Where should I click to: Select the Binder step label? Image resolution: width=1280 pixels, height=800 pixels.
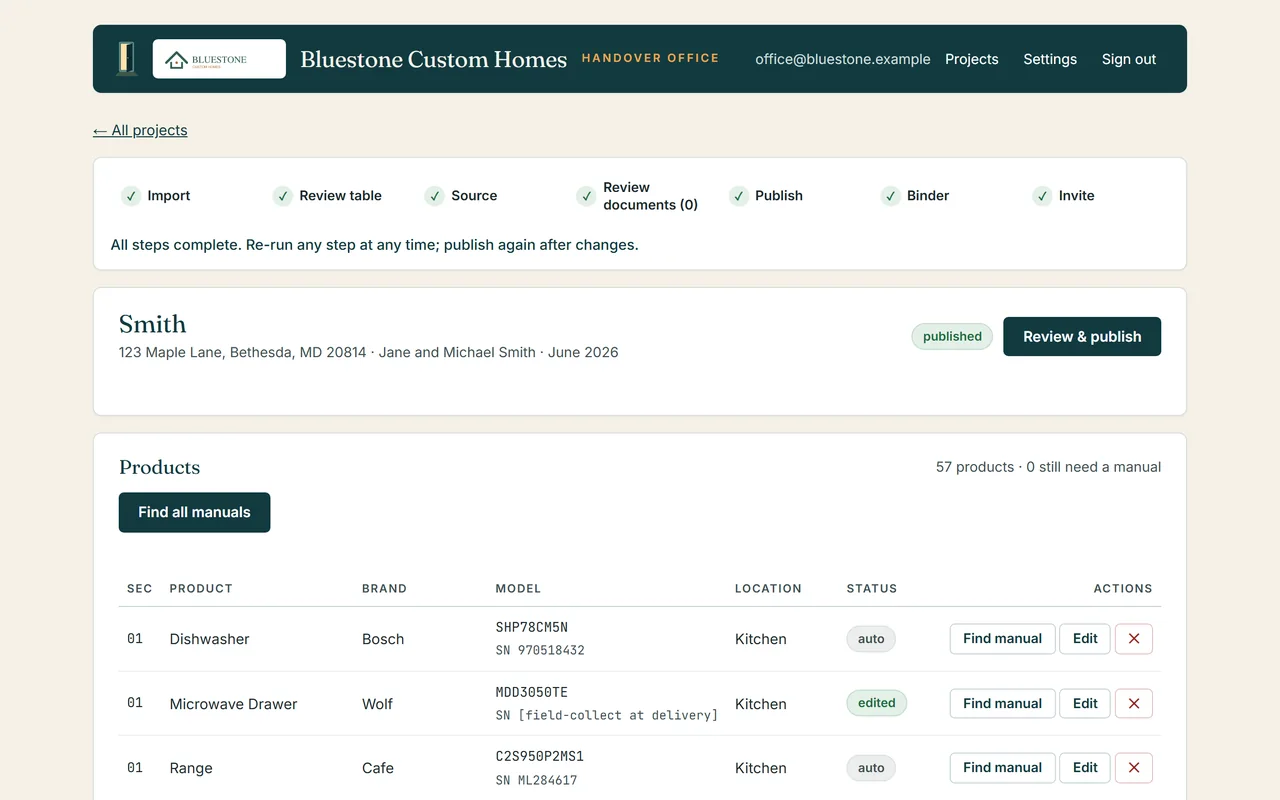tap(928, 196)
